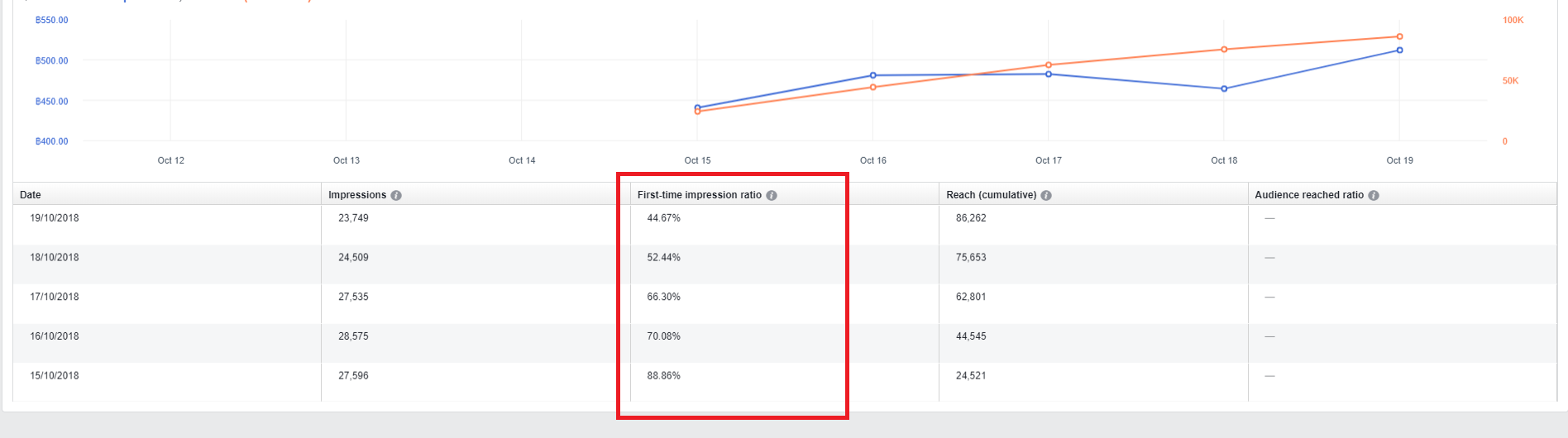Image resolution: width=1568 pixels, height=438 pixels.
Task: Click the Impressions column header text
Action: tap(357, 195)
